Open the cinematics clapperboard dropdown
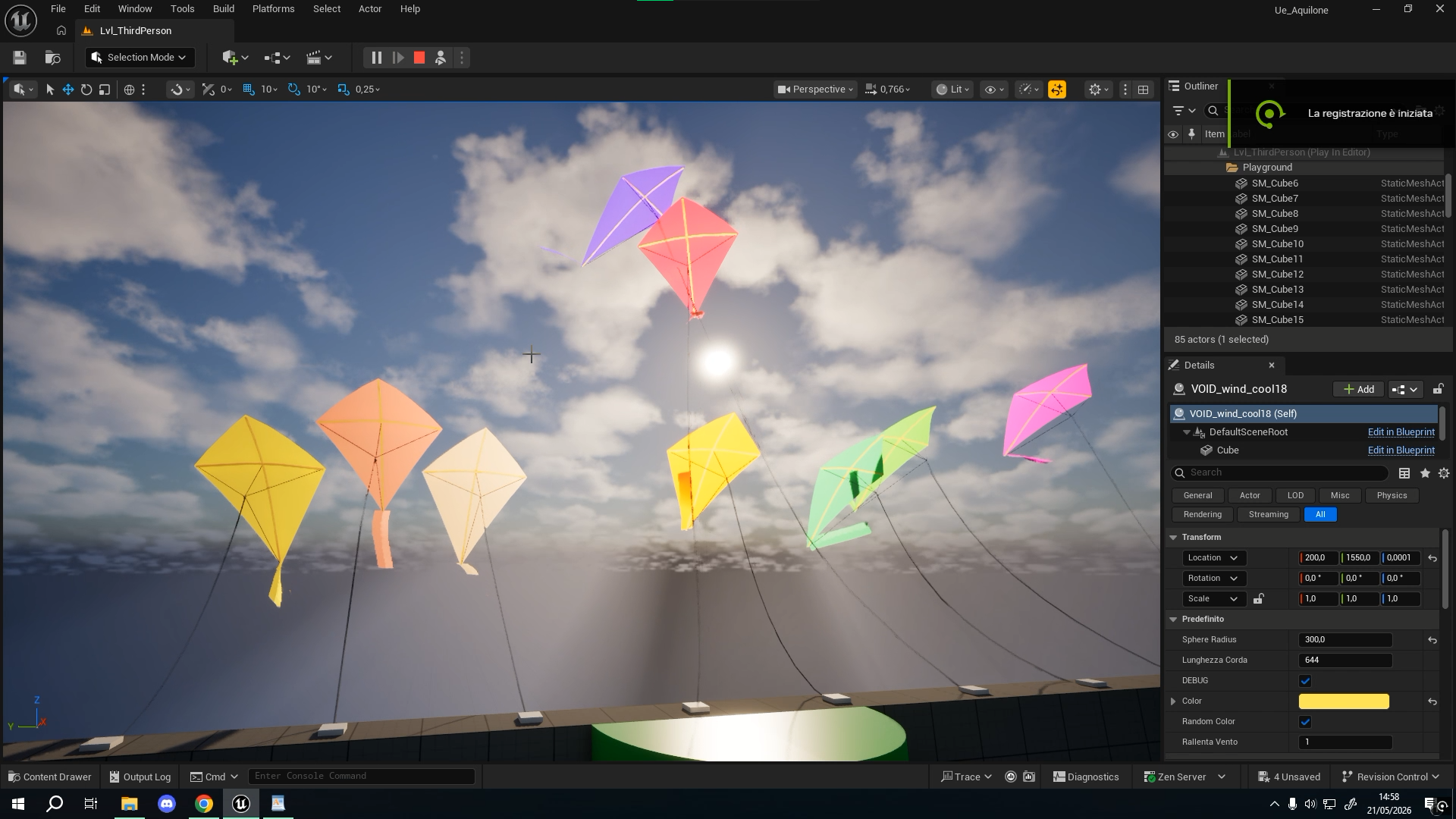This screenshot has width=1456, height=819. 318,58
